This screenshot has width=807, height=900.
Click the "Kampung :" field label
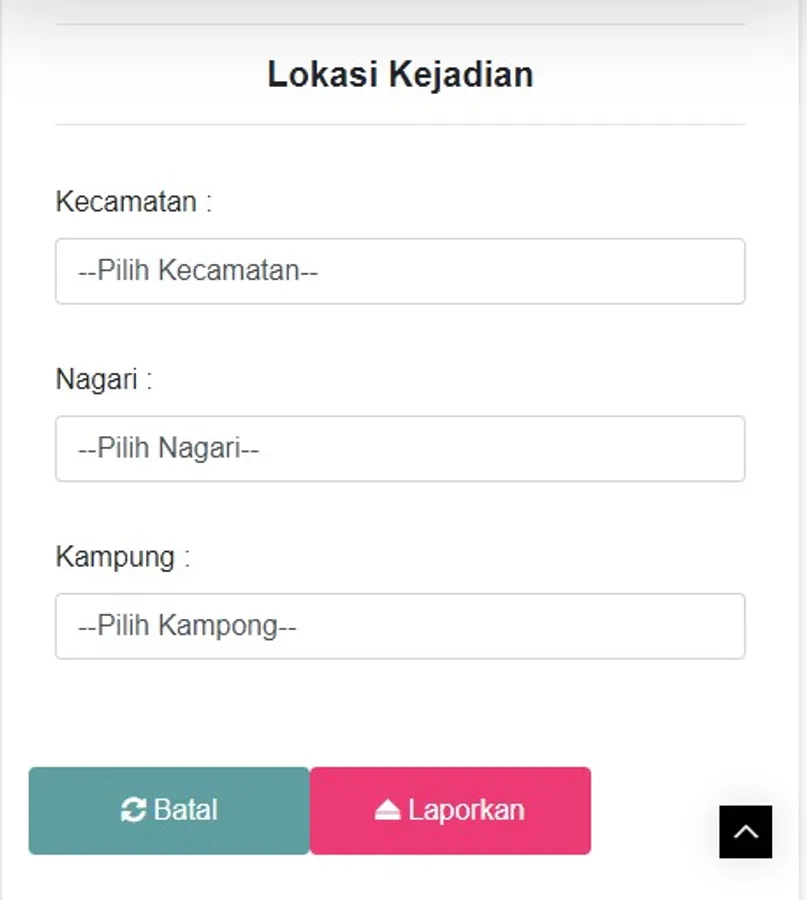(122, 557)
